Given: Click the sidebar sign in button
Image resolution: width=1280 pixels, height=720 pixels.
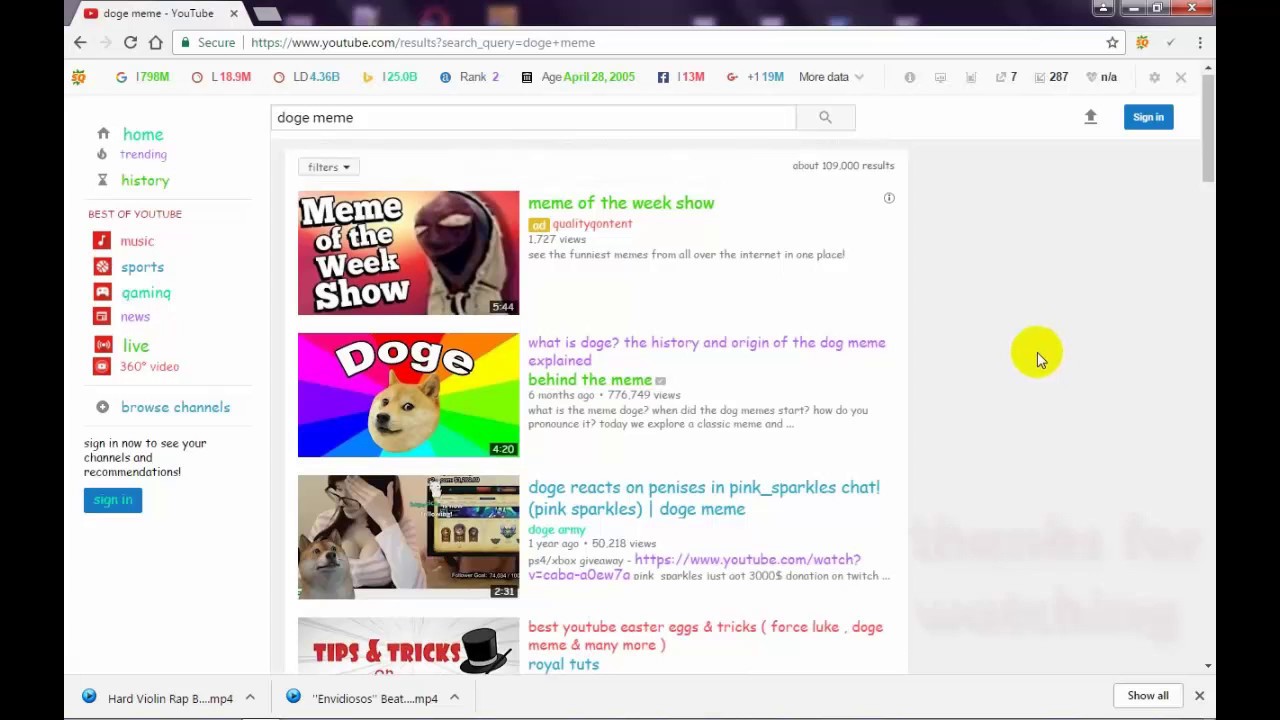Looking at the screenshot, I should [113, 500].
